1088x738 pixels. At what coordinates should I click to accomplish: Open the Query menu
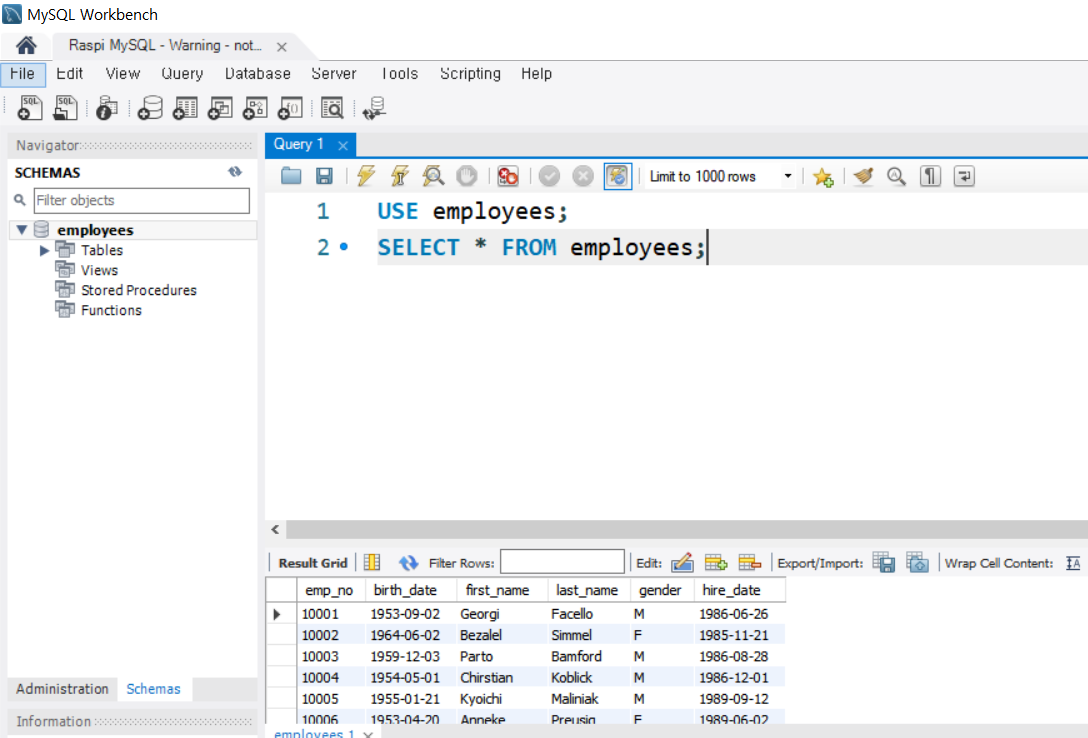(x=182, y=74)
